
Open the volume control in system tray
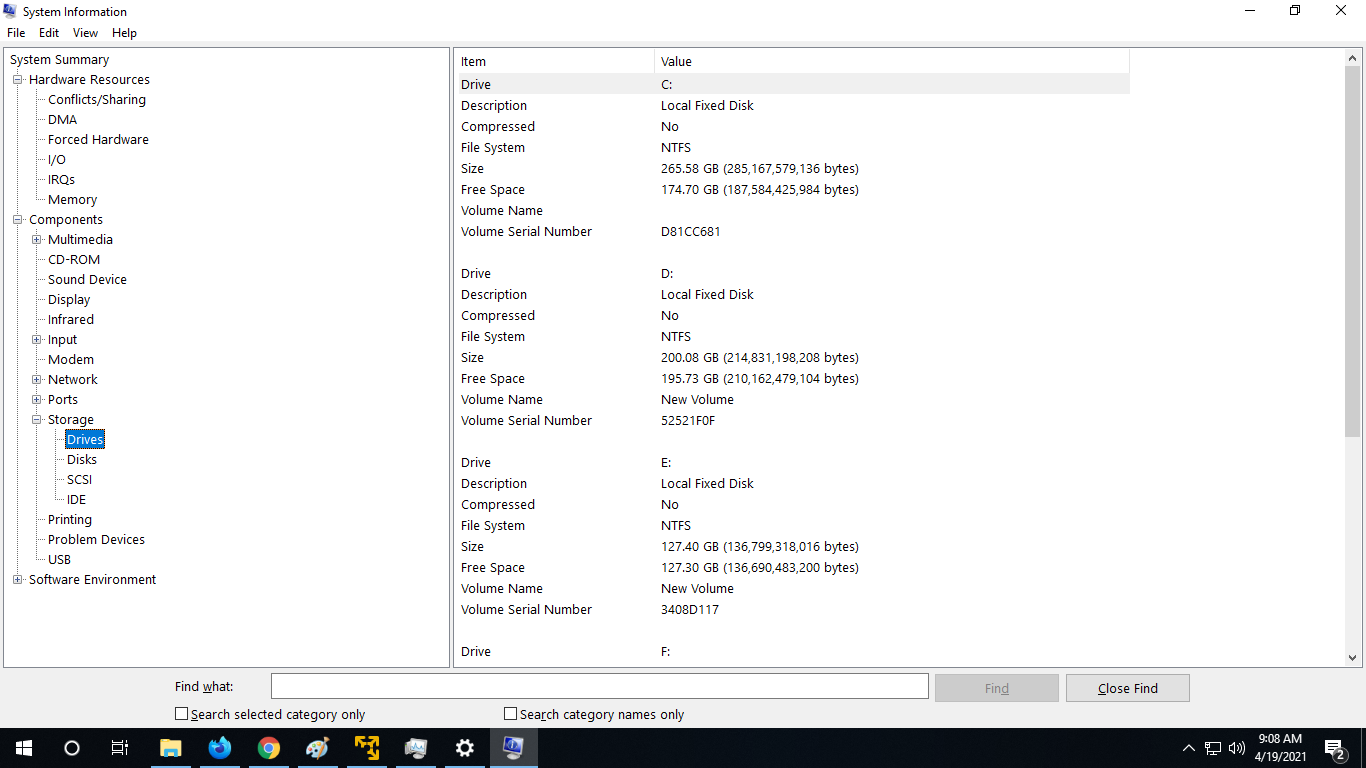1237,747
